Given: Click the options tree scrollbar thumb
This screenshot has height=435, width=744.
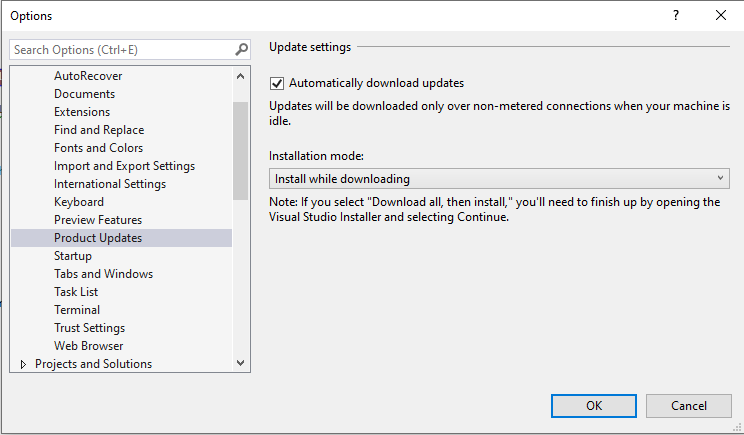Looking at the screenshot, I should [x=241, y=151].
